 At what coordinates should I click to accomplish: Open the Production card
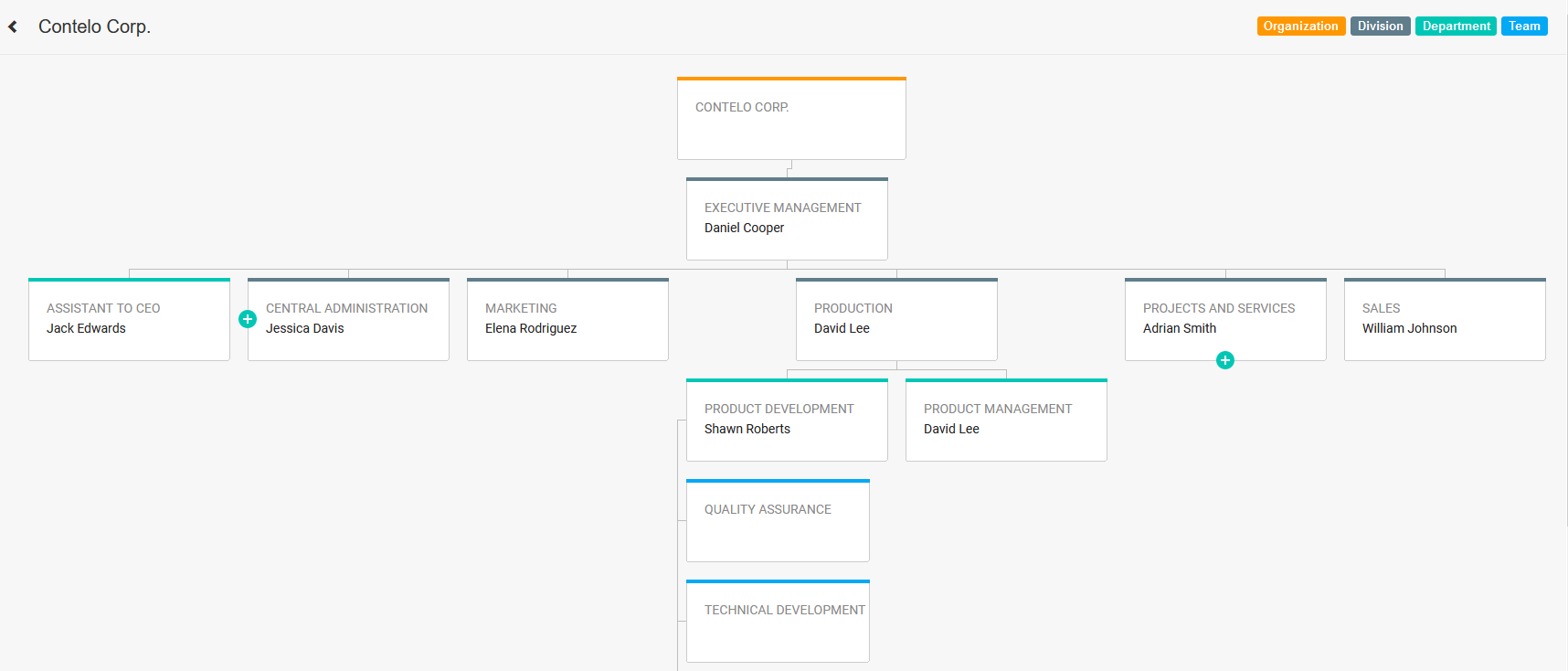coord(896,319)
